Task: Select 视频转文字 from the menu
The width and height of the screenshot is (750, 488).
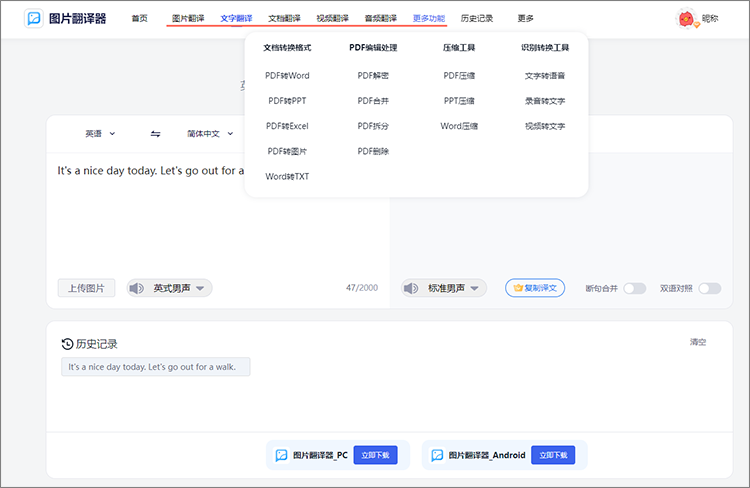Action: (545, 126)
